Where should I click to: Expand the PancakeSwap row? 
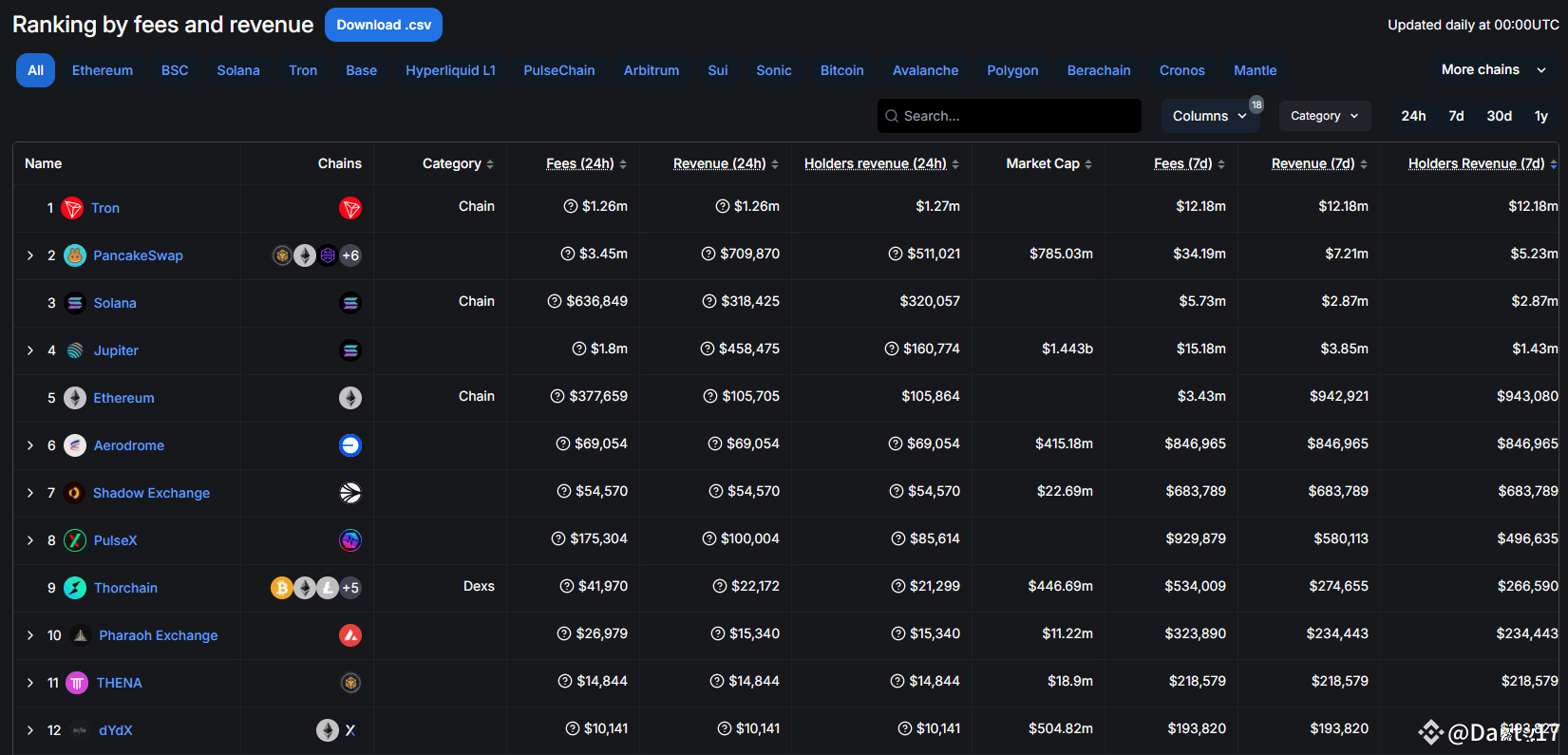pos(30,255)
